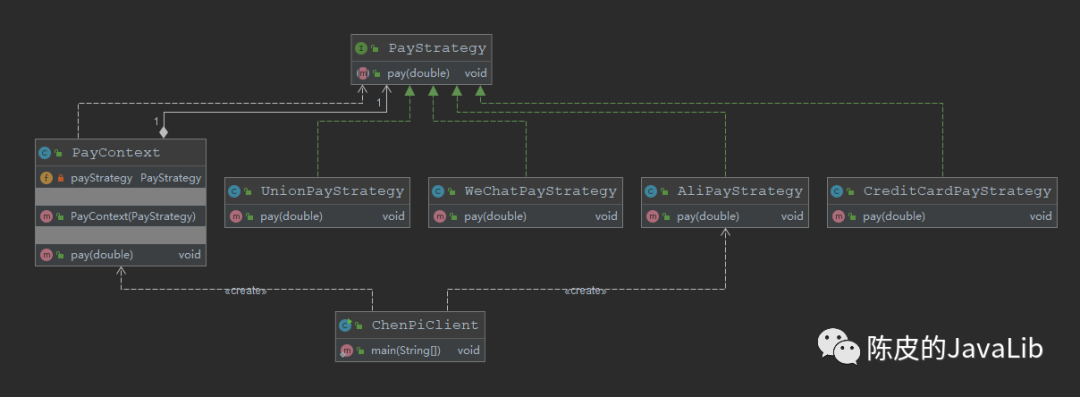The height and width of the screenshot is (397, 1080).
Task: Select the UnionPayStrategy class header
Action: pyautogui.click(x=317, y=191)
